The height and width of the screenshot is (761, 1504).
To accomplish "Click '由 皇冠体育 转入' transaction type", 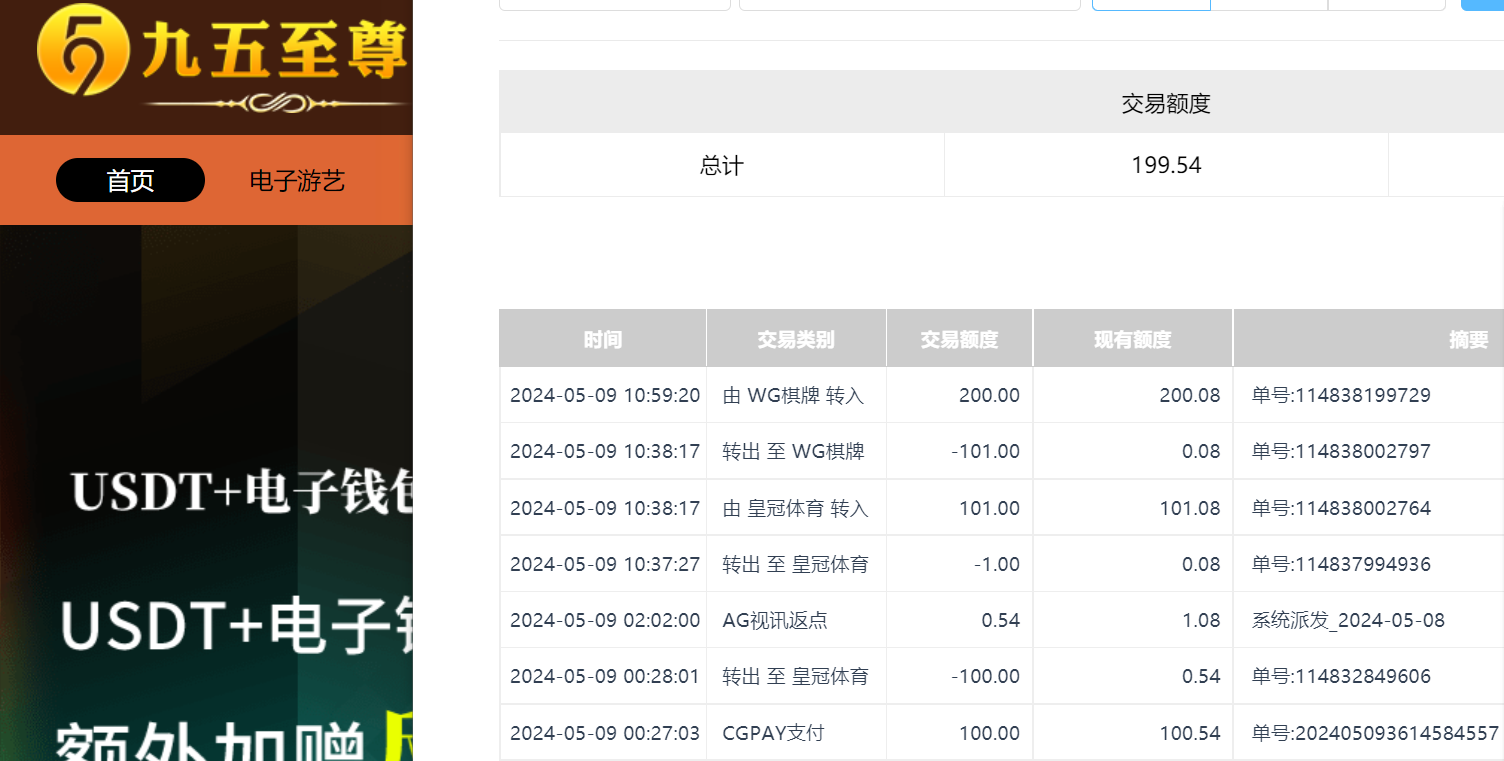I will [796, 508].
